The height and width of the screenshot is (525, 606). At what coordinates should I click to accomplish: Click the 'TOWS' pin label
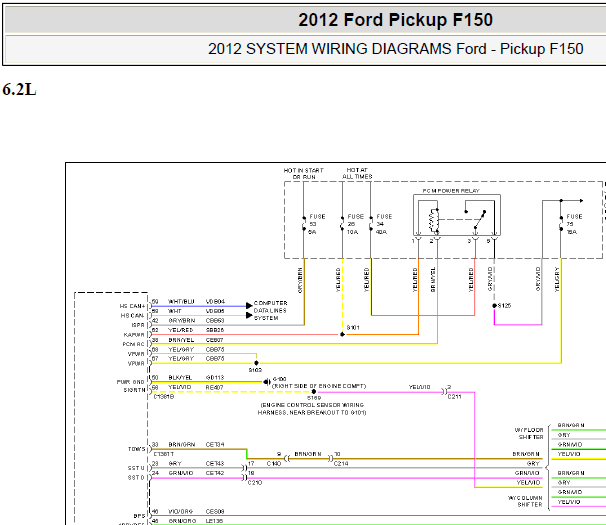[x=136, y=449]
